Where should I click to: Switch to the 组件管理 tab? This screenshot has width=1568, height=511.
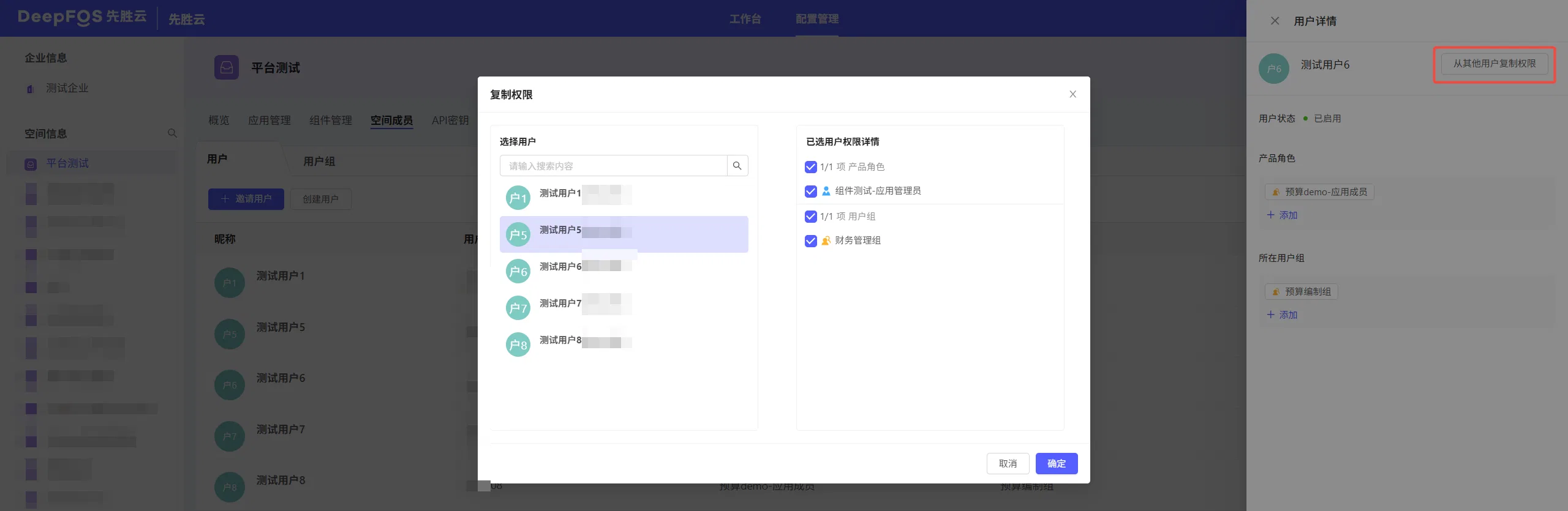(x=331, y=121)
